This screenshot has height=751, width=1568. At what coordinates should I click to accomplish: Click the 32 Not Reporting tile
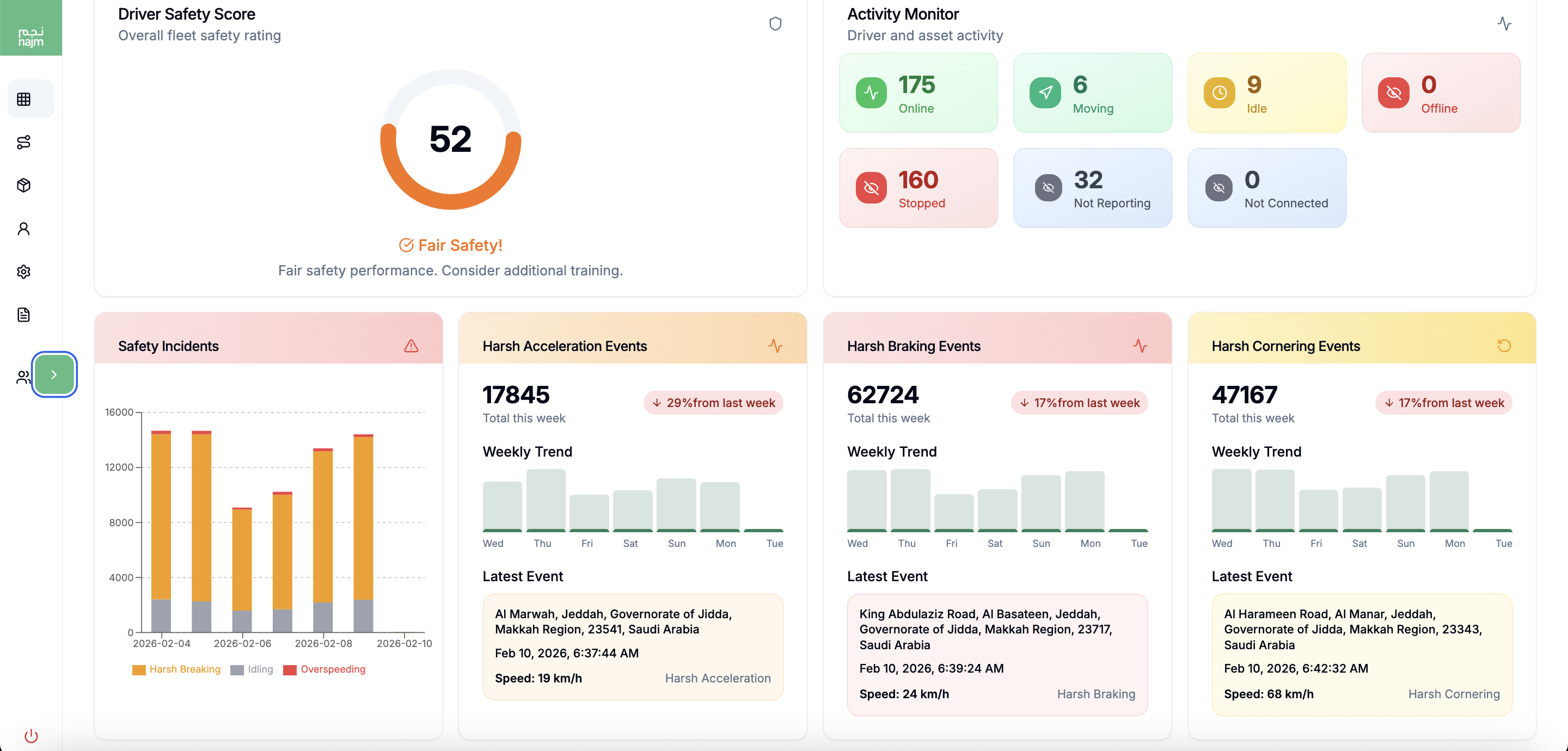[1093, 187]
